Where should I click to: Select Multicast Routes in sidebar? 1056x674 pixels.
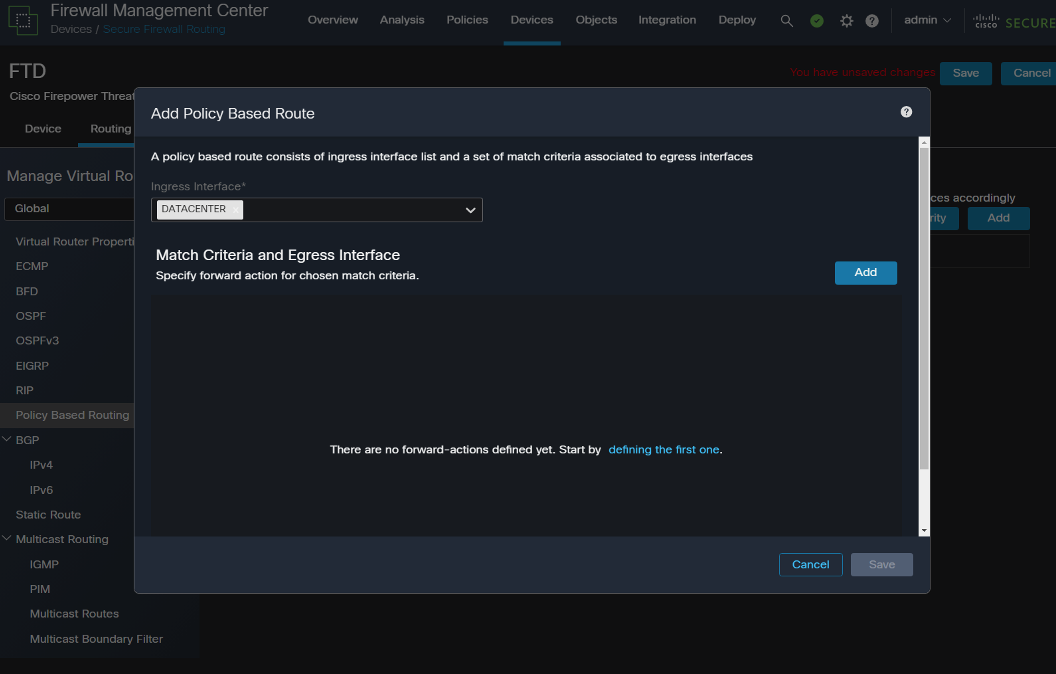pos(74,614)
